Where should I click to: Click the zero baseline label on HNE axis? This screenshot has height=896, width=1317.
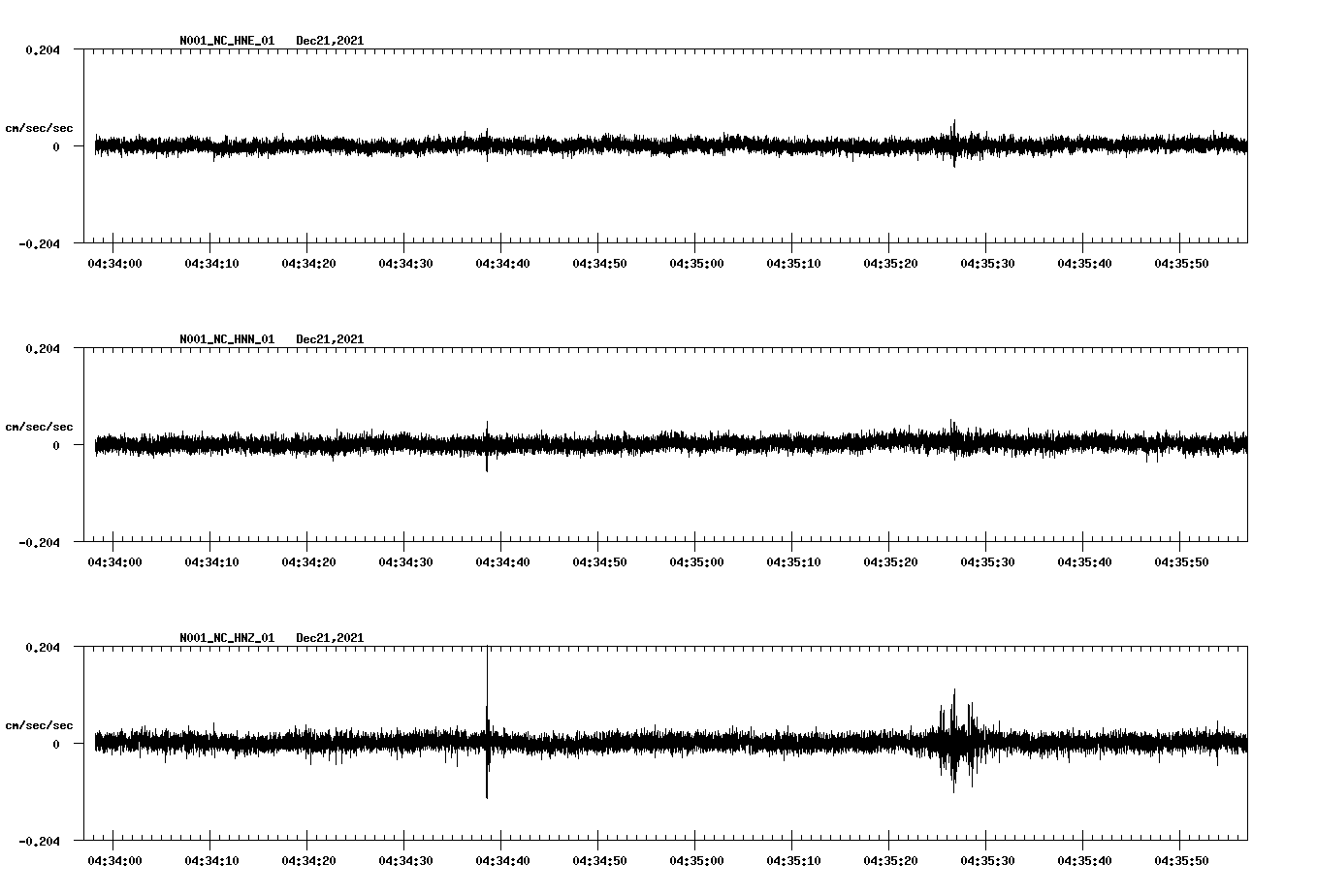pos(56,146)
